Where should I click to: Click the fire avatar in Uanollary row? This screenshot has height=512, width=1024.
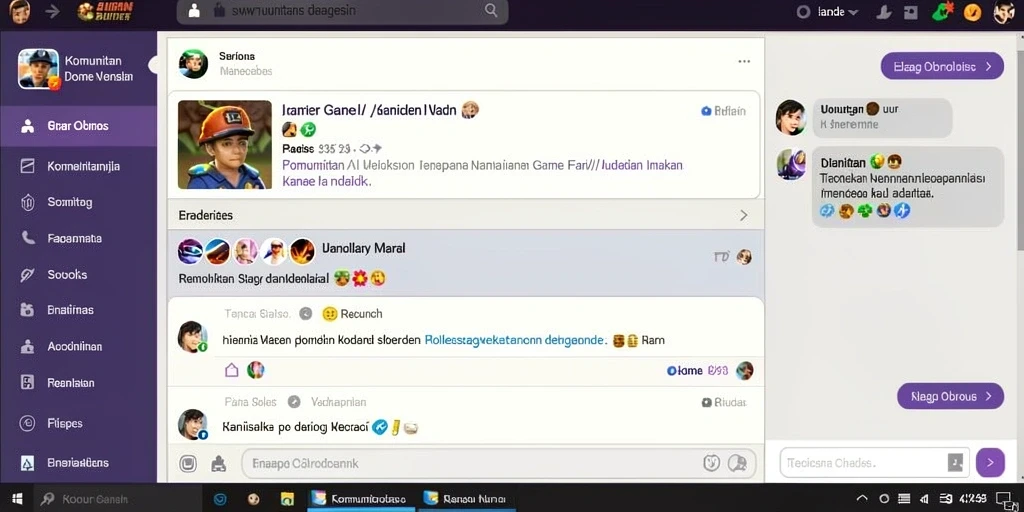(302, 251)
